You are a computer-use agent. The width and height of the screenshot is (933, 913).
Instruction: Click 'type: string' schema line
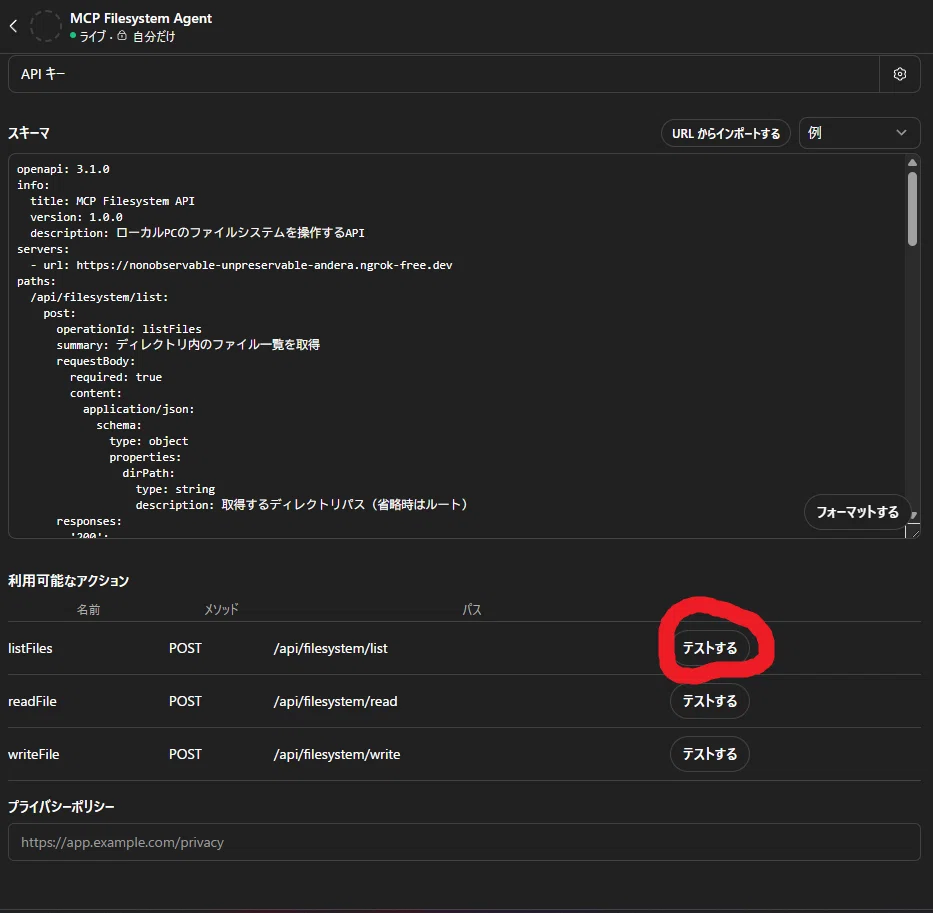pos(176,489)
